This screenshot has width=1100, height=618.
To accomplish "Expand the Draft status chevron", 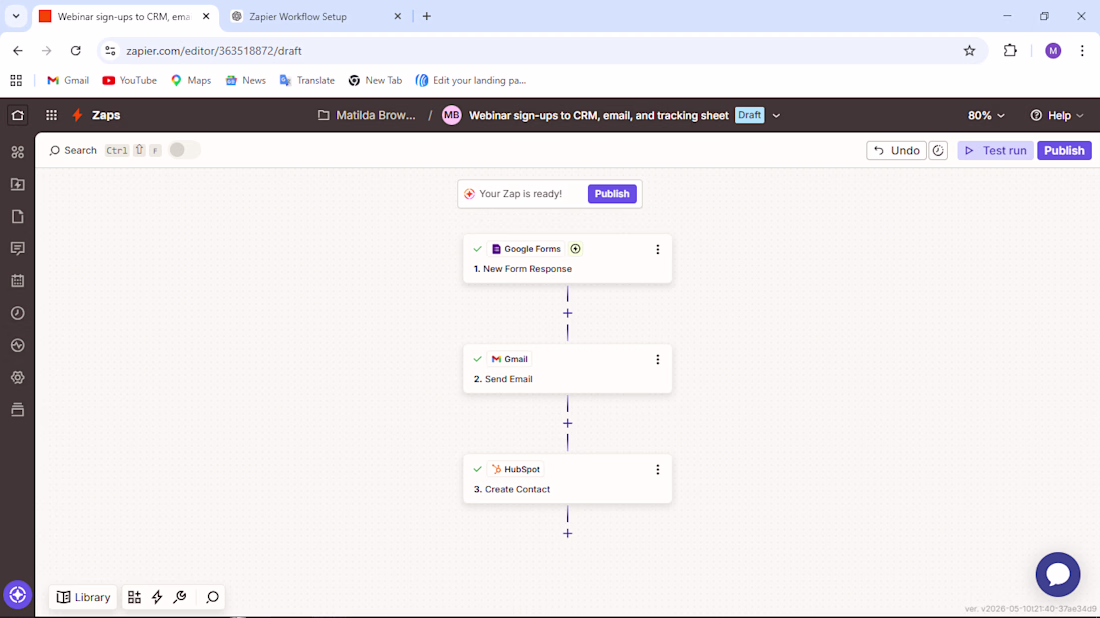I will [x=776, y=115].
